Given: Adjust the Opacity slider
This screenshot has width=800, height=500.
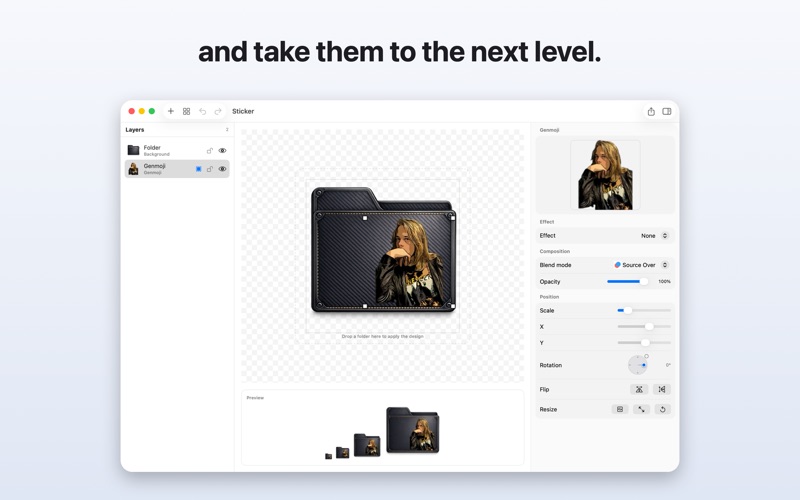Looking at the screenshot, I should click(627, 281).
